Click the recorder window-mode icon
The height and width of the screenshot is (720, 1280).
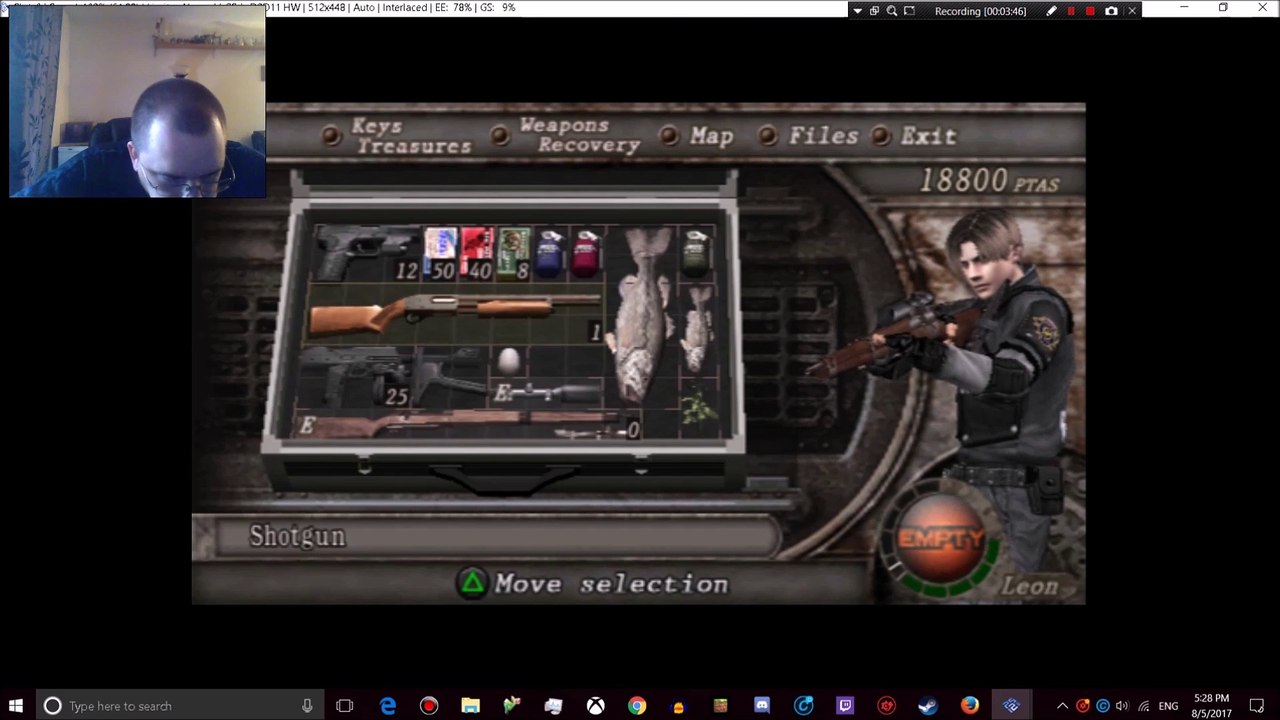click(874, 11)
